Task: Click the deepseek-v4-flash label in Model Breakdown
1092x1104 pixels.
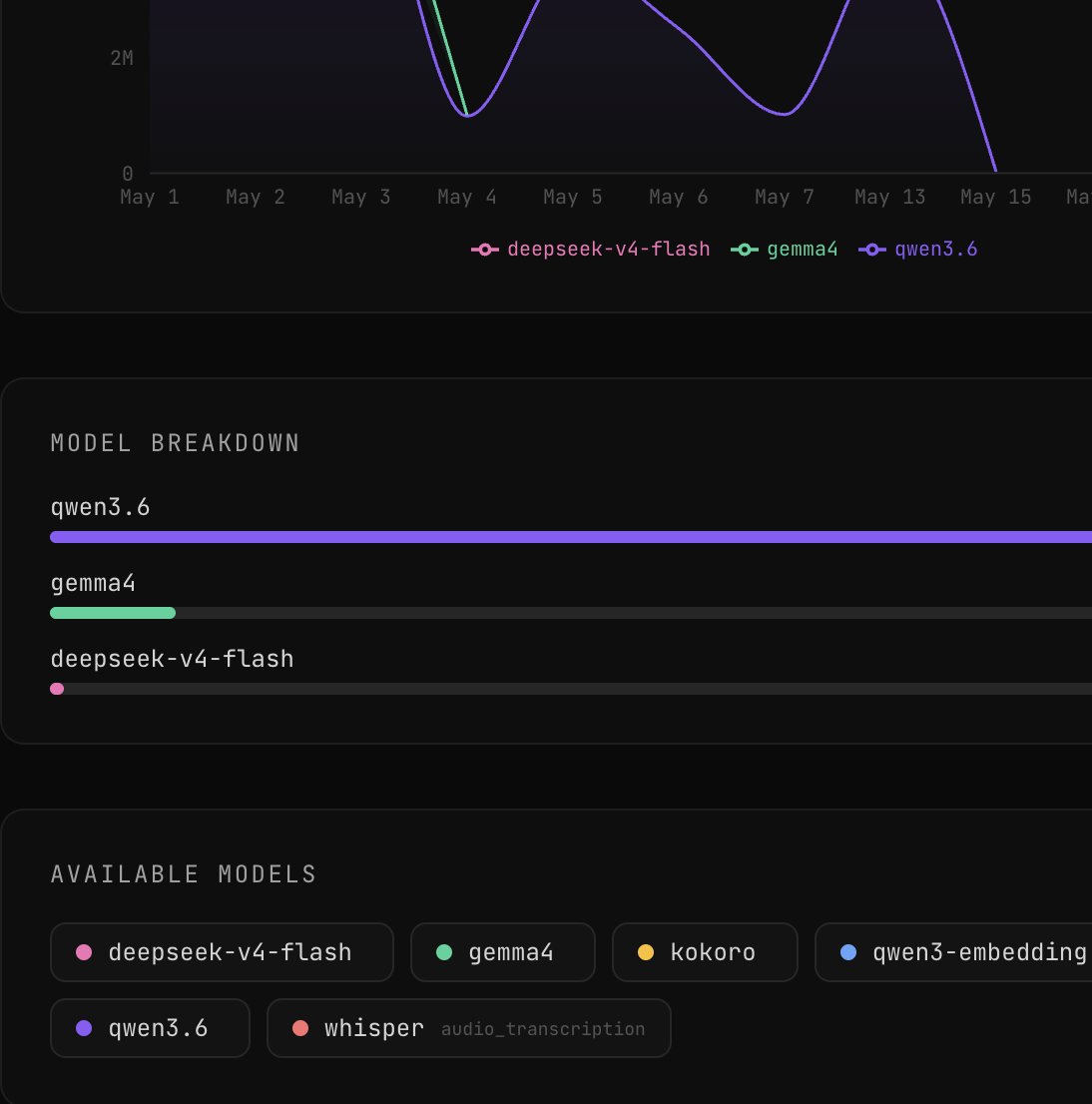Action: tap(172, 659)
